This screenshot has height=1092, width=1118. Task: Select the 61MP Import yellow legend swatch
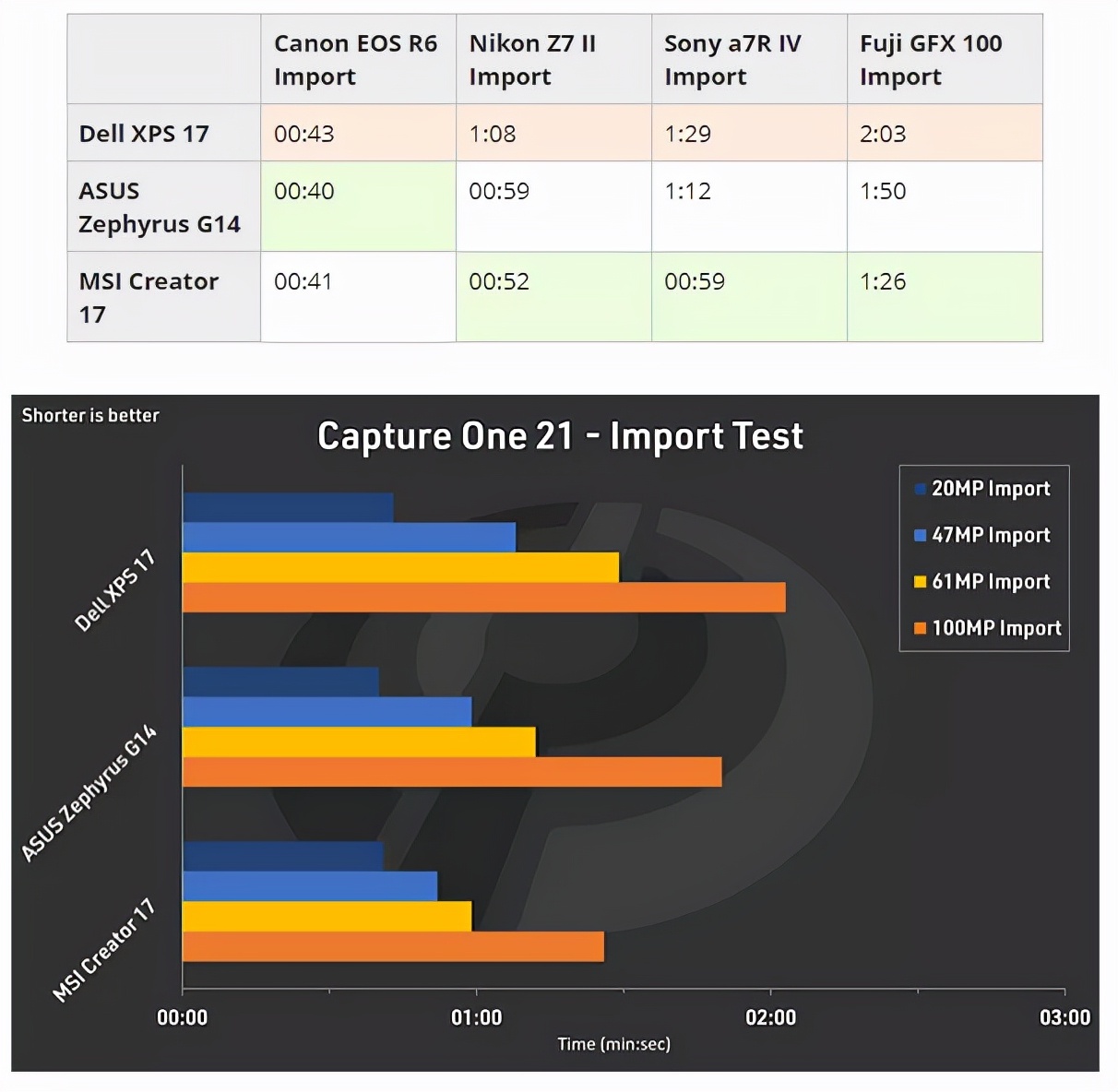920,581
